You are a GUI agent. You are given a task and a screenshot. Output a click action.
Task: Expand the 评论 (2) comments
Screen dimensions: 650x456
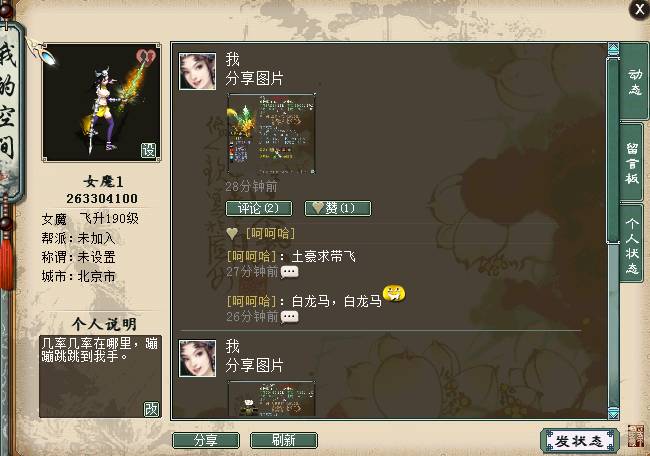pos(259,208)
